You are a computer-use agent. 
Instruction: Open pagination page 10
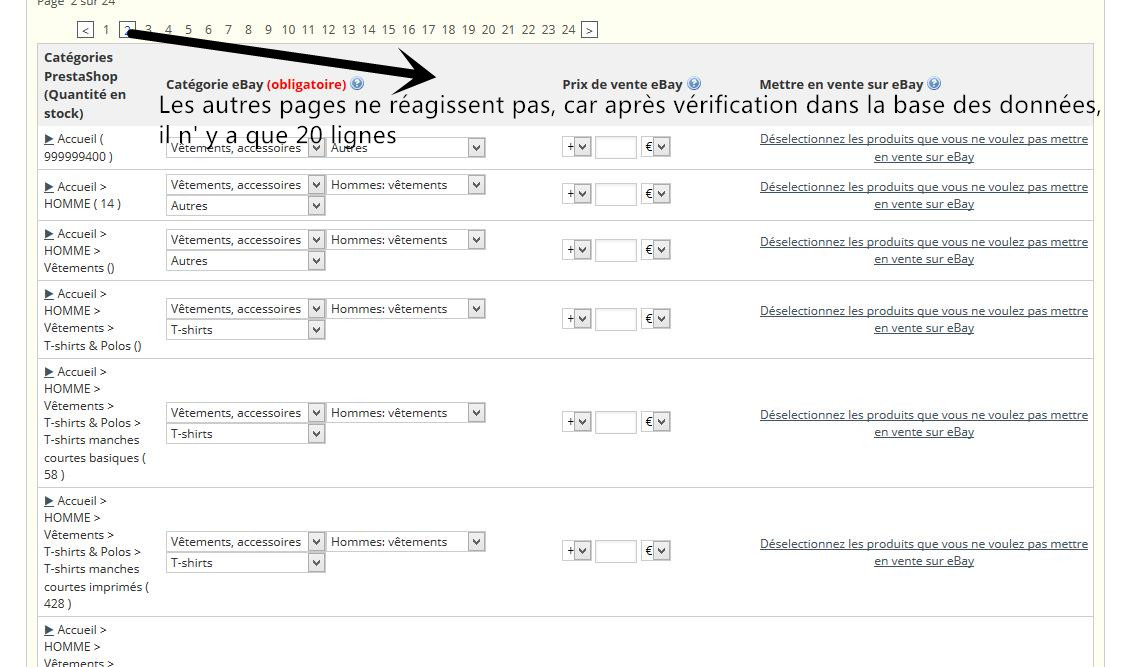click(288, 30)
